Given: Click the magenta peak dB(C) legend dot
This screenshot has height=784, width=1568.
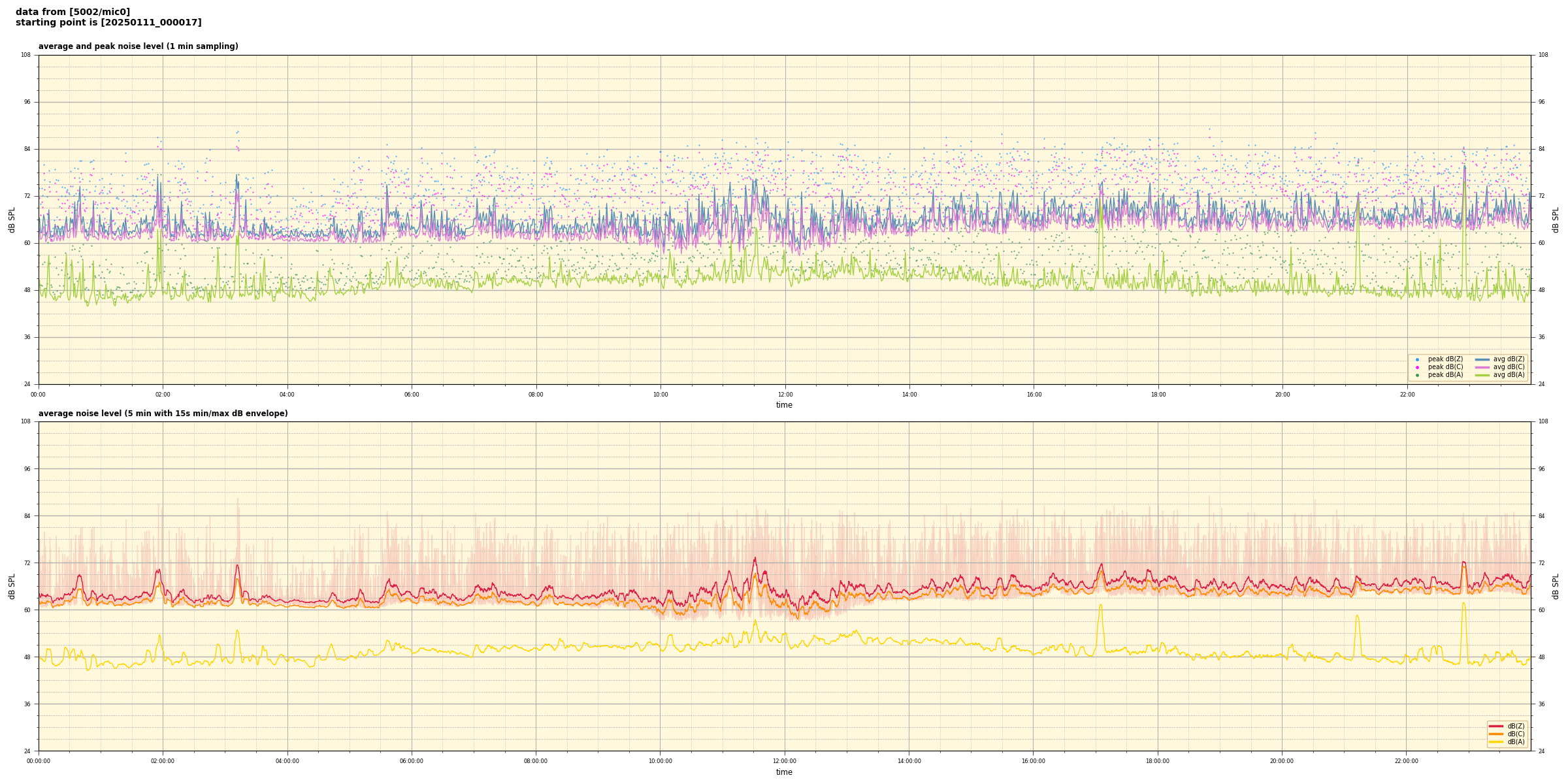Looking at the screenshot, I should (x=1417, y=367).
